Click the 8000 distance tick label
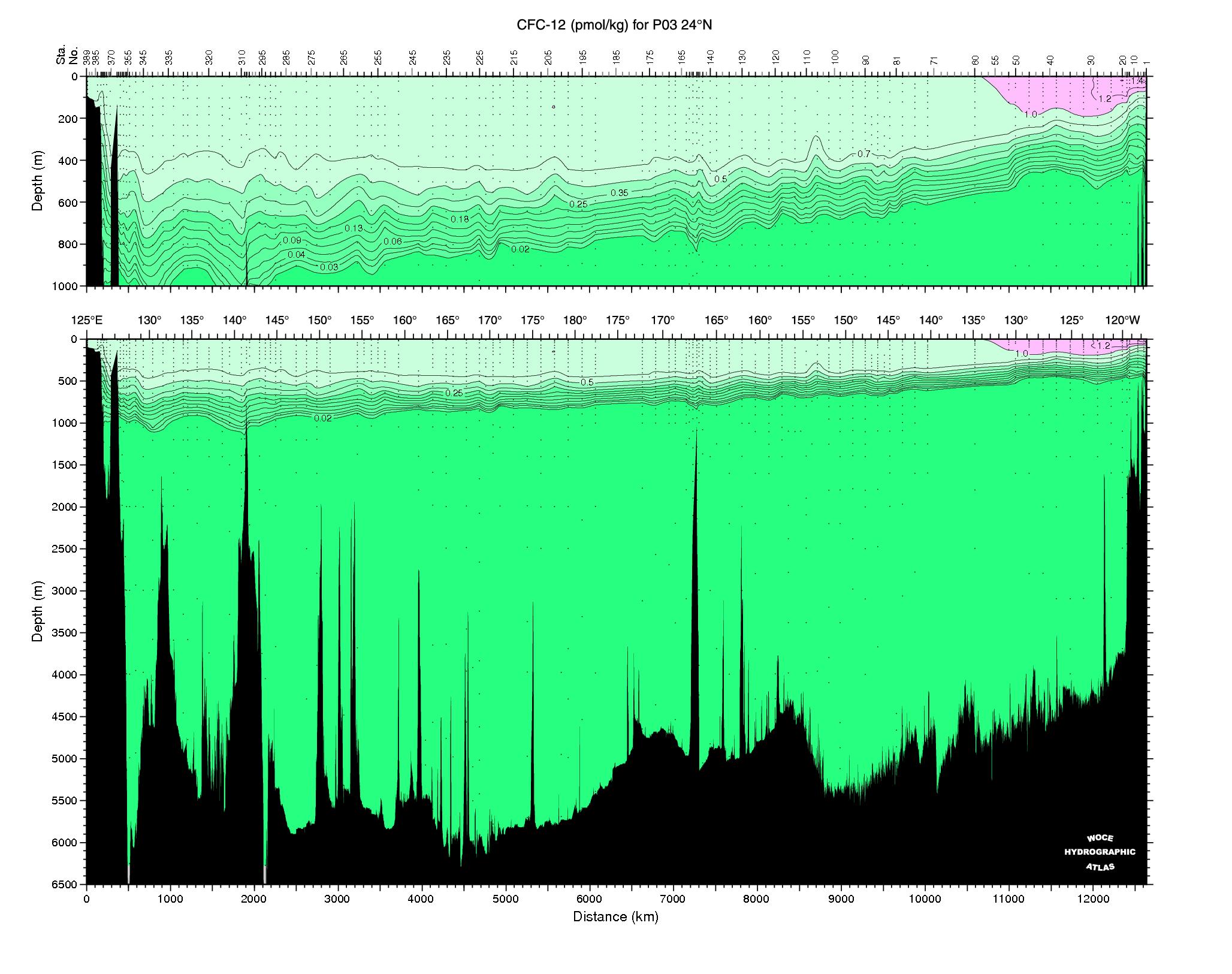This screenshot has width=1232, height=974. click(757, 898)
